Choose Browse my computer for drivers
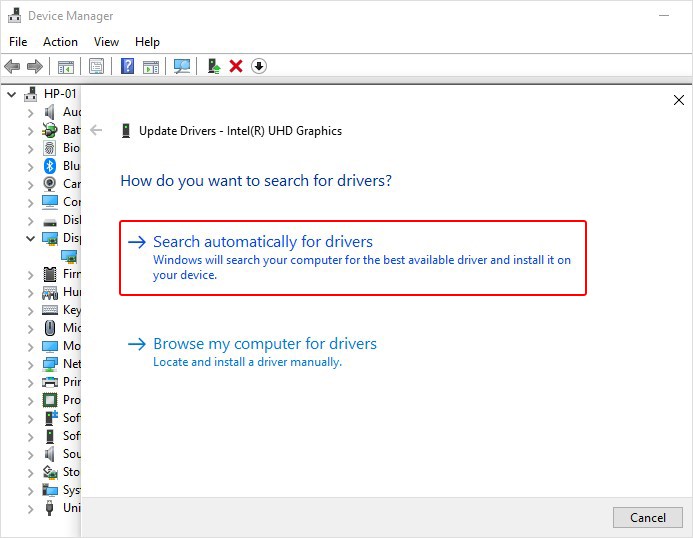This screenshot has height=538, width=693. [265, 344]
